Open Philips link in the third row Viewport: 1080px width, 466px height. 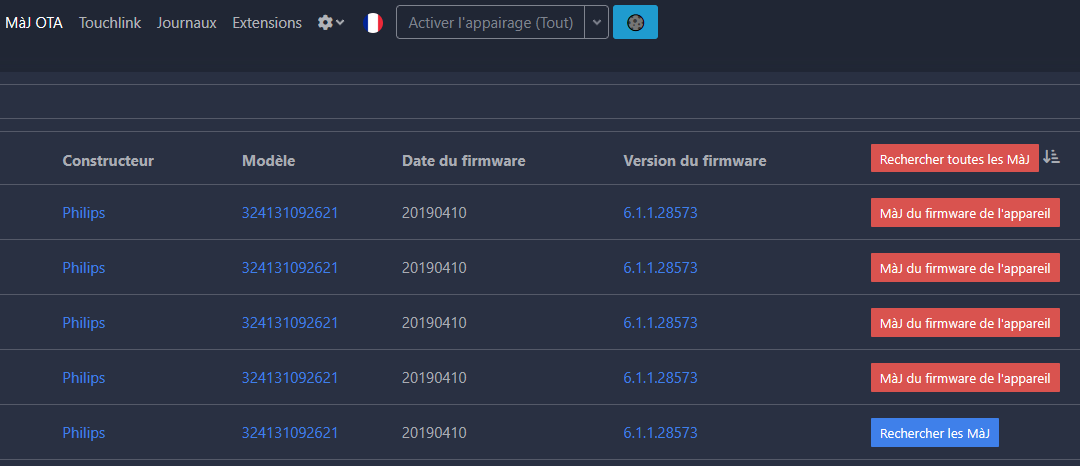[x=84, y=323]
